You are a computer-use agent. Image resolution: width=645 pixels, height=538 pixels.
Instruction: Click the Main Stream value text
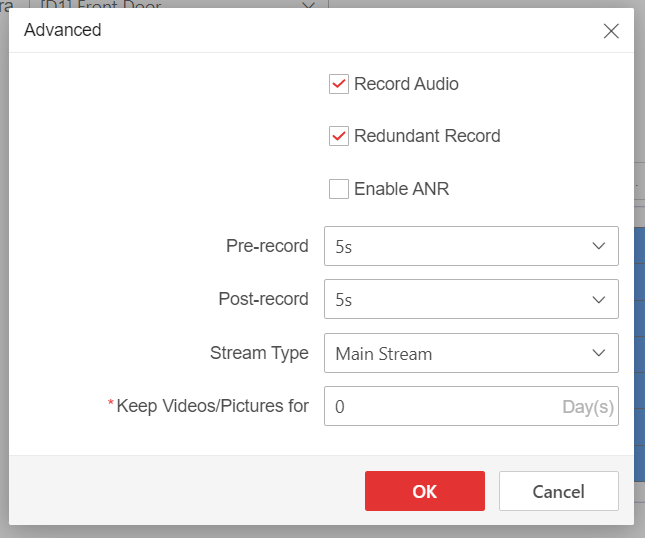click(384, 354)
